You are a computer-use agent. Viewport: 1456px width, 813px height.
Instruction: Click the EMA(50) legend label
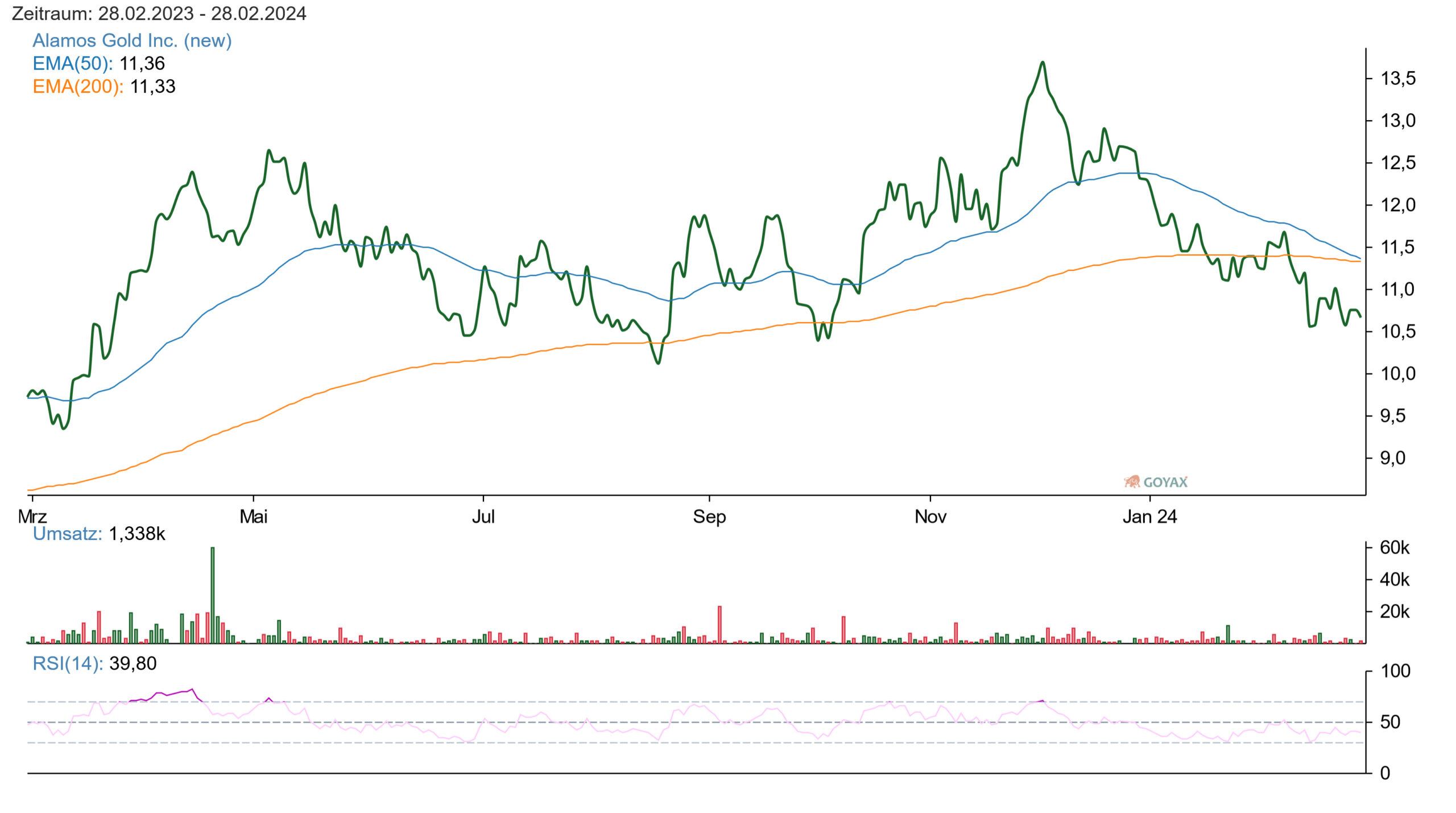tap(73, 63)
